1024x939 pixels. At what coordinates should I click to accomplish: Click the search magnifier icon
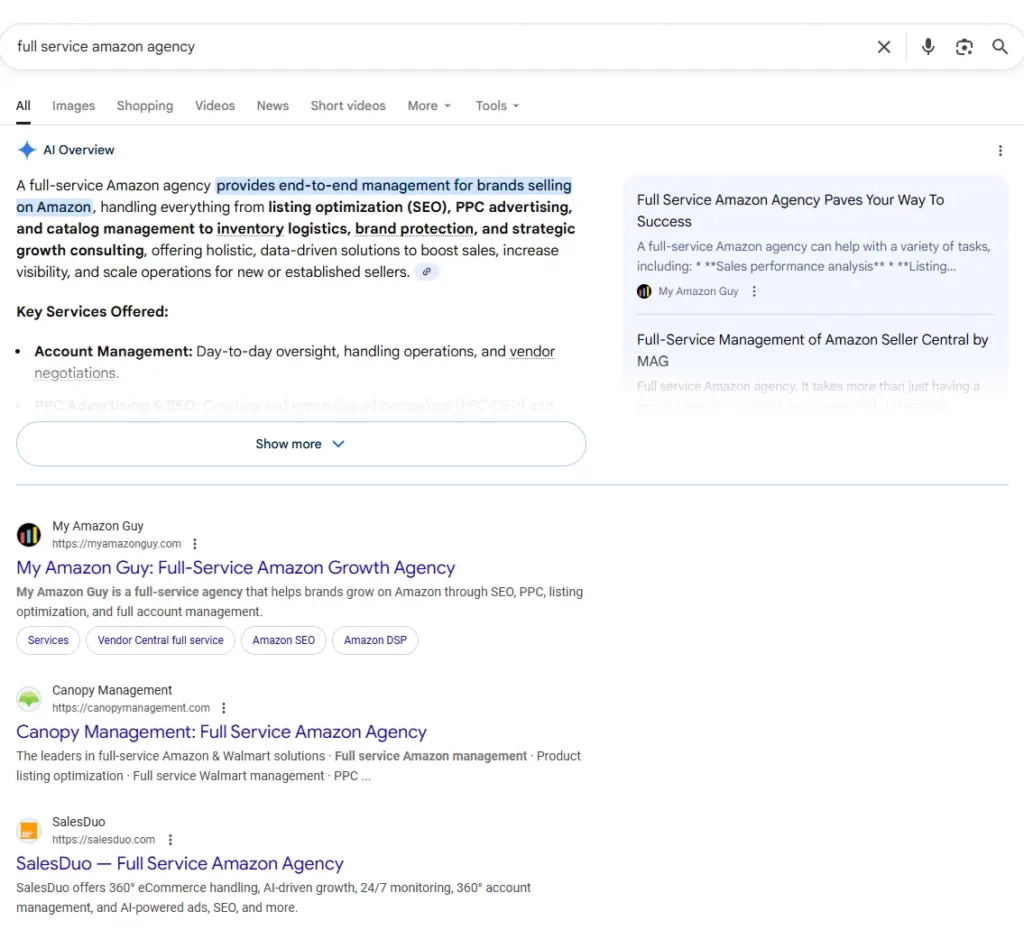[x=999, y=46]
